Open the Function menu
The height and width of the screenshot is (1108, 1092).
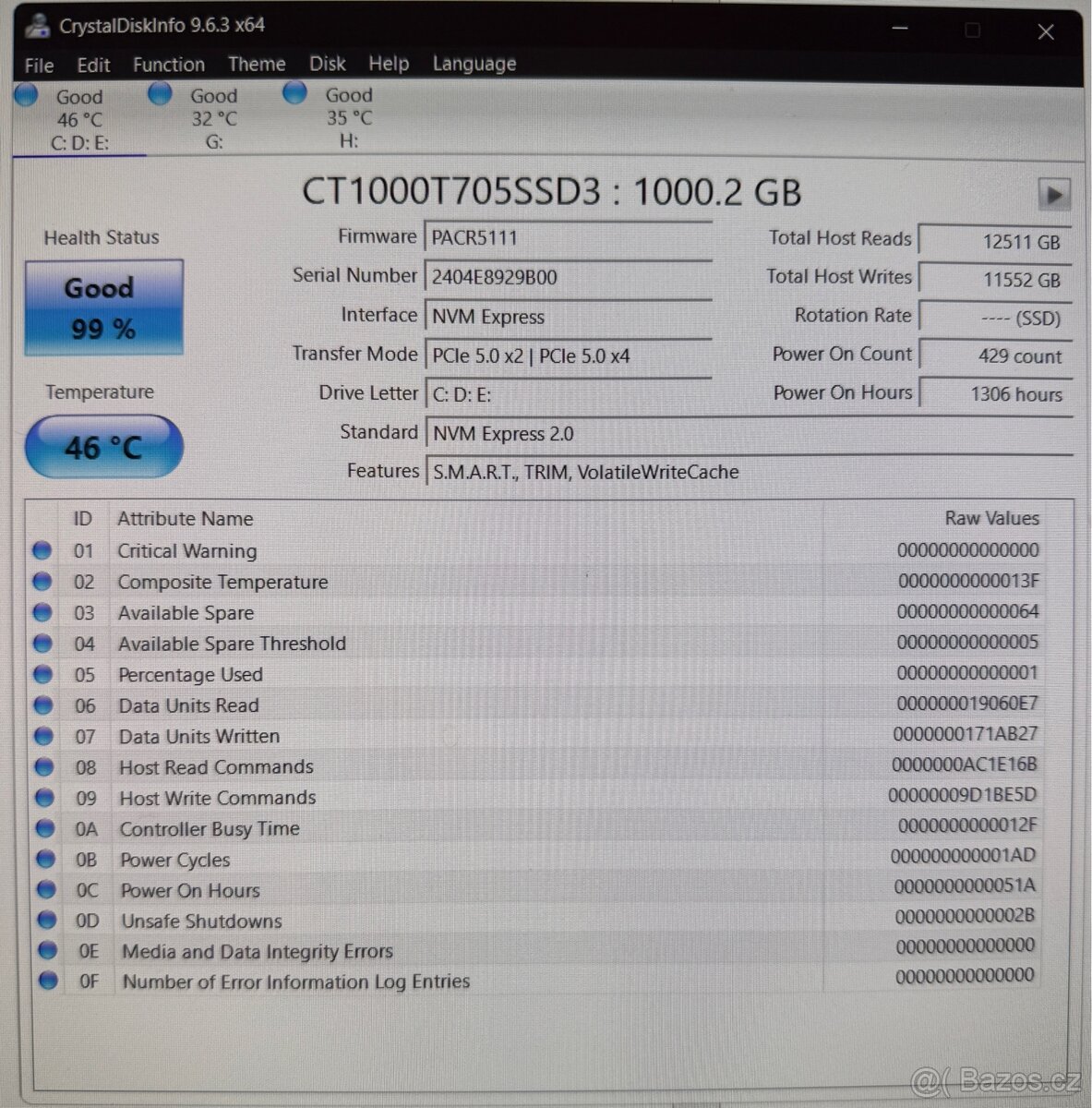click(168, 64)
